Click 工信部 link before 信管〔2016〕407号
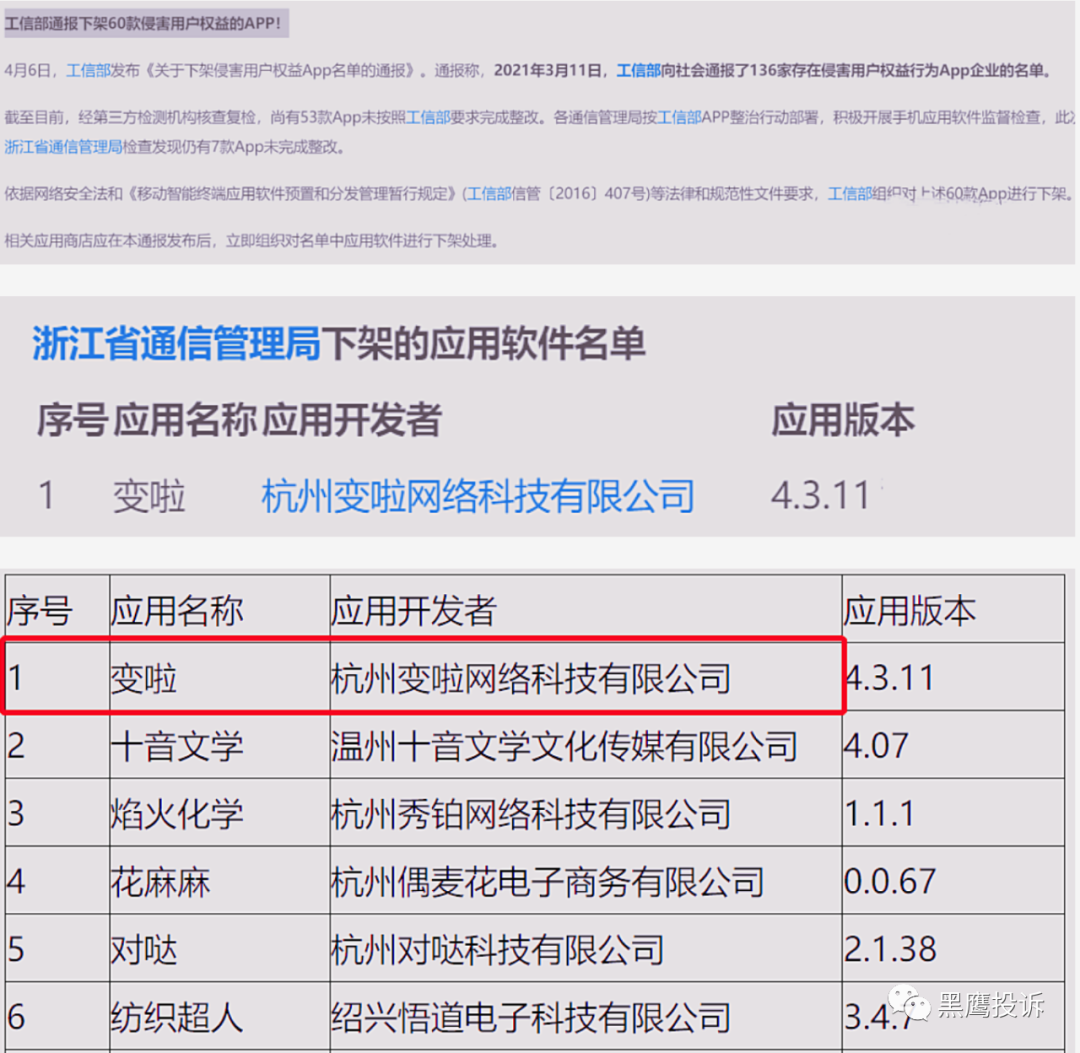1080x1053 pixels. tap(490, 194)
